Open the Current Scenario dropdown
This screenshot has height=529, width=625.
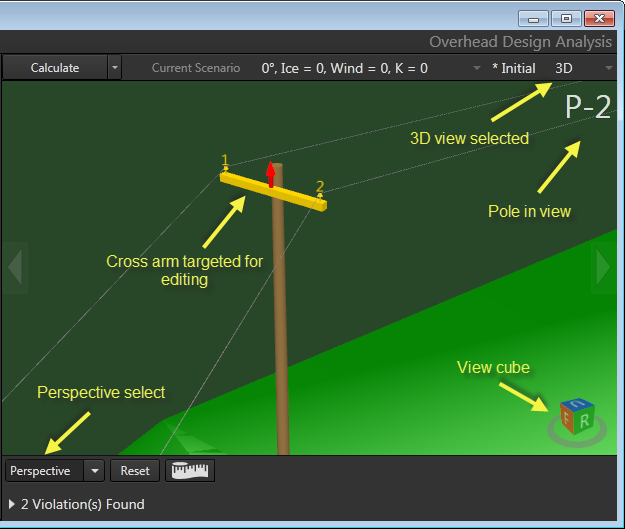477,68
